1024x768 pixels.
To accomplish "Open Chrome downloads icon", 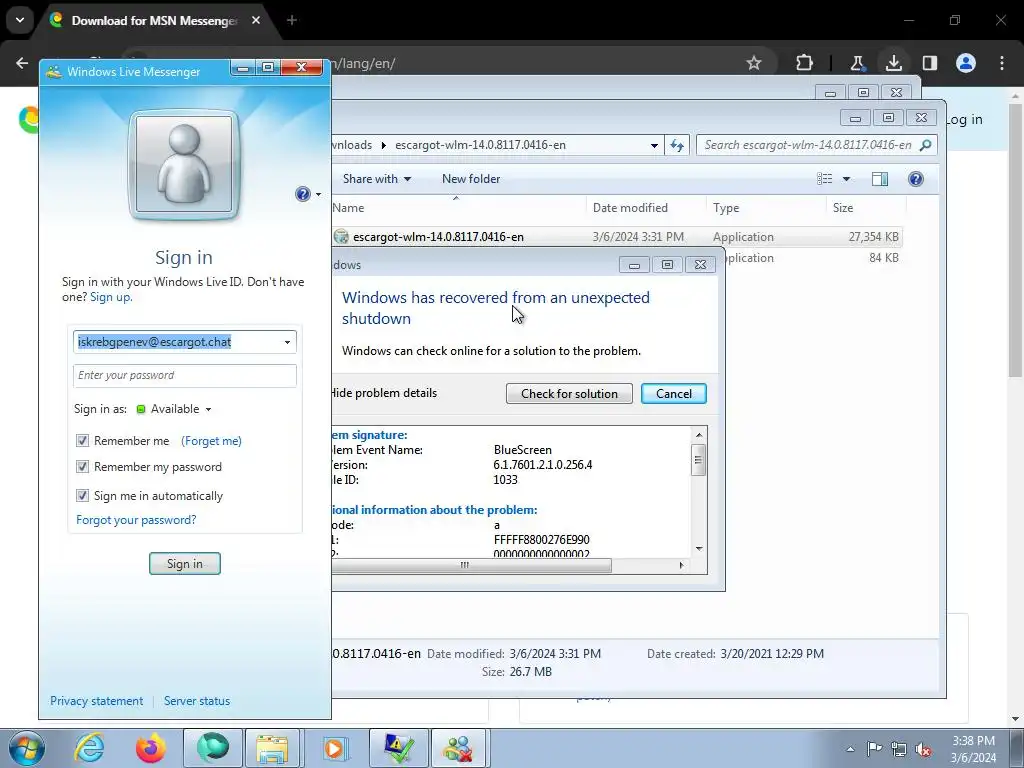I will pos(894,63).
